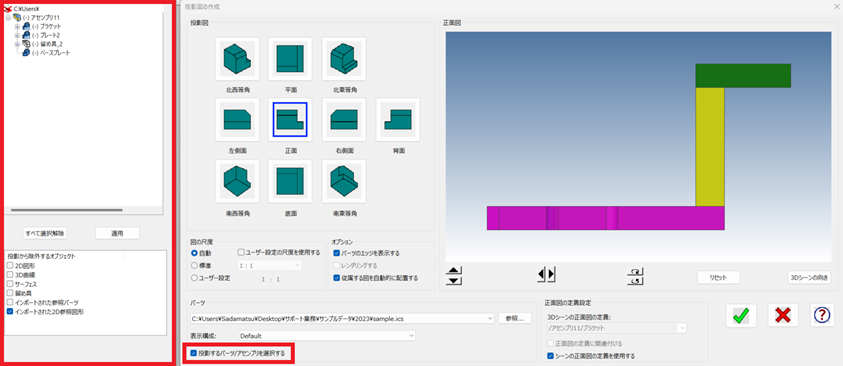Rotate preview upward with the up arrow
The height and width of the screenshot is (366, 843).
click(454, 271)
